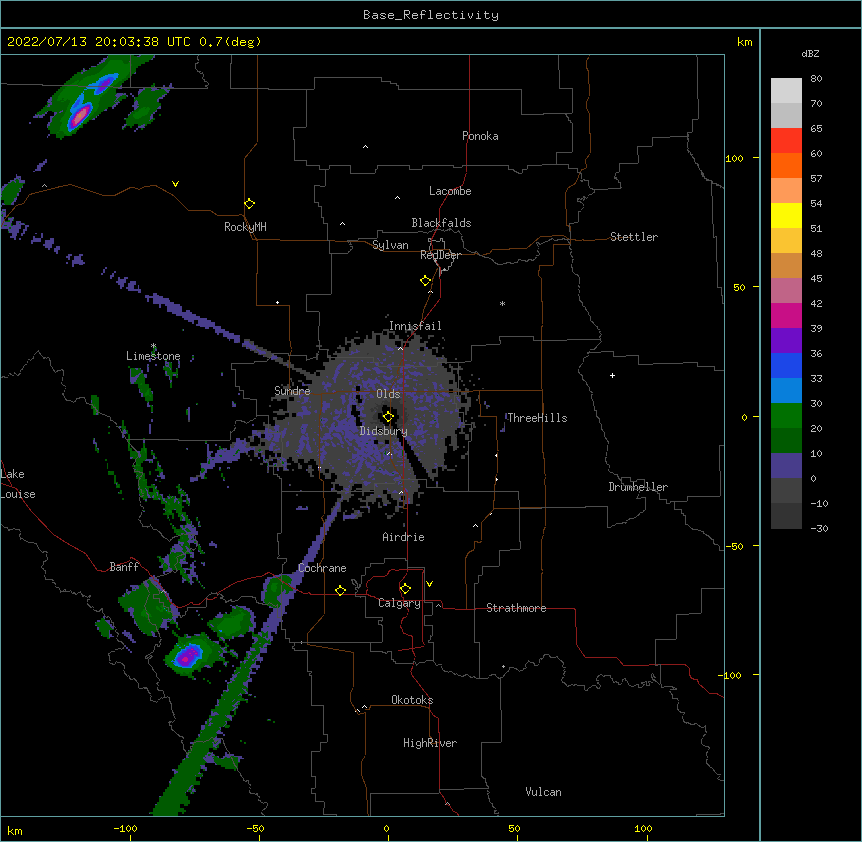
Task: Select the yellow v marker west of RockyMH
Action: pyautogui.click(x=175, y=184)
